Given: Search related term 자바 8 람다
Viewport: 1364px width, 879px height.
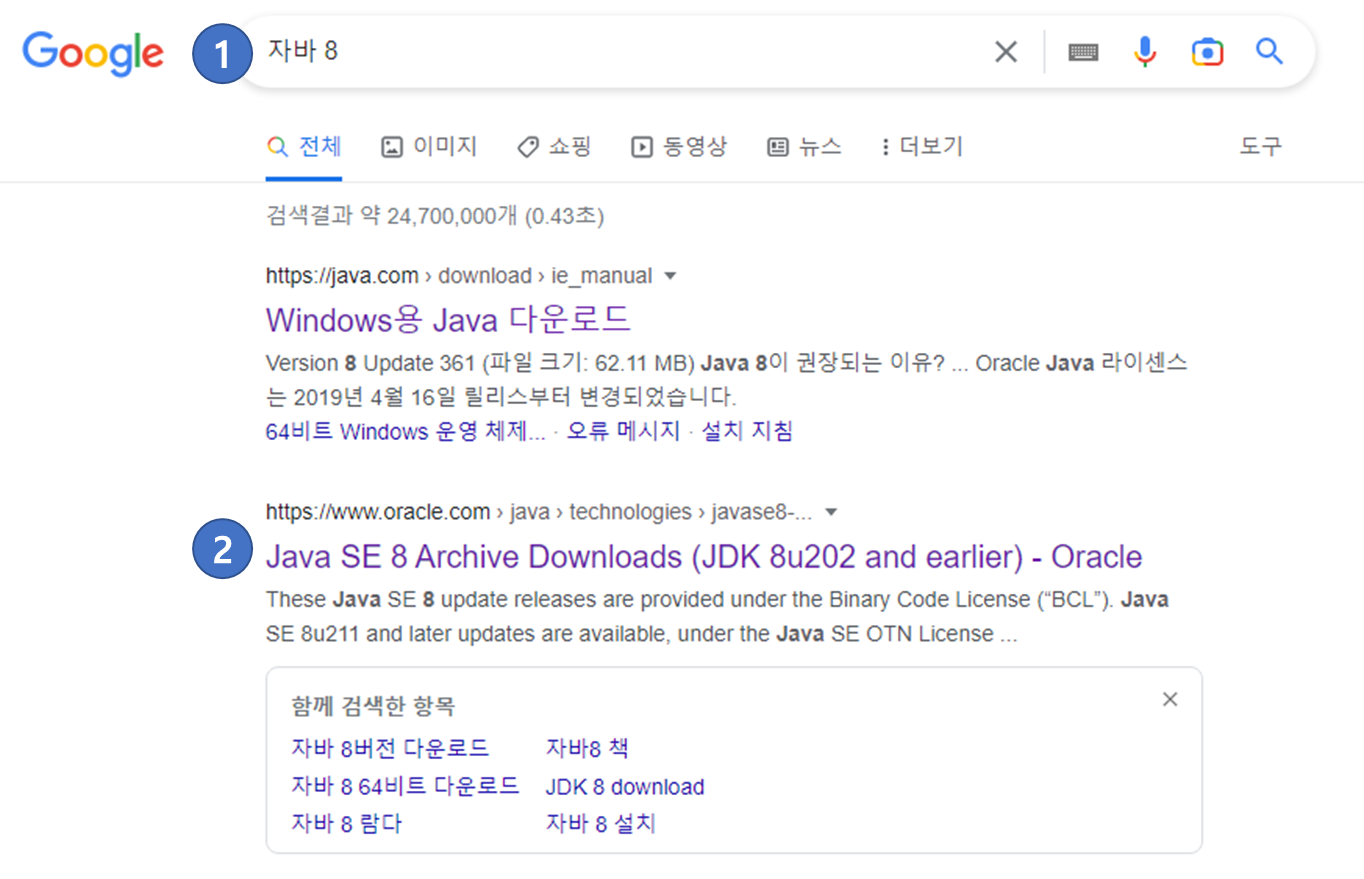Looking at the screenshot, I should 348,824.
